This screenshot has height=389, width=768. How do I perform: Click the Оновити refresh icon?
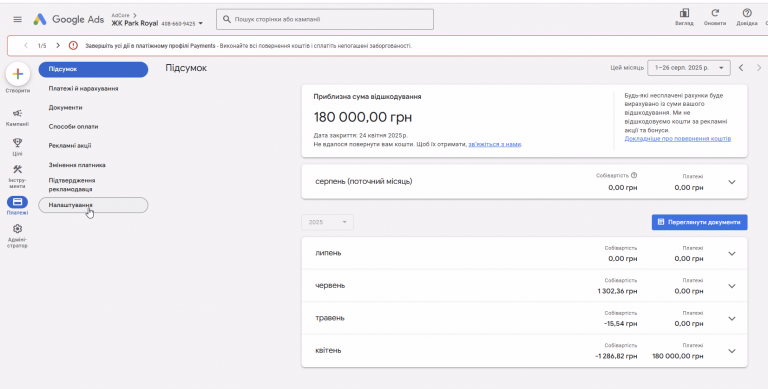click(x=715, y=13)
